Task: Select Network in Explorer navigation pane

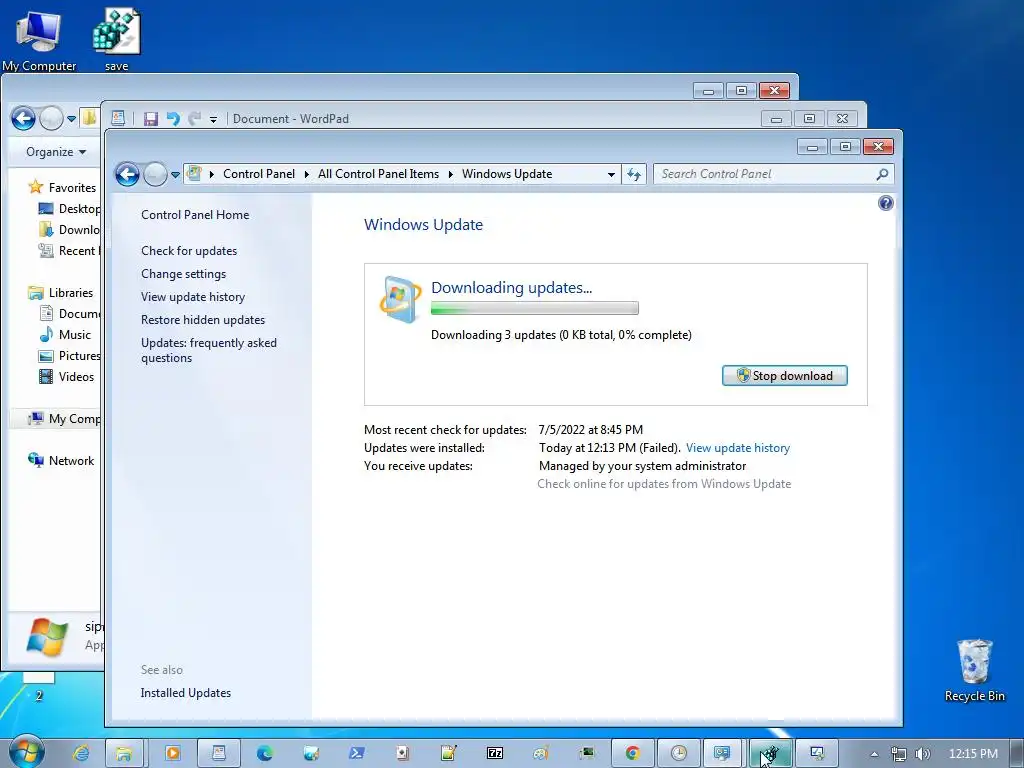Action: (x=61, y=460)
